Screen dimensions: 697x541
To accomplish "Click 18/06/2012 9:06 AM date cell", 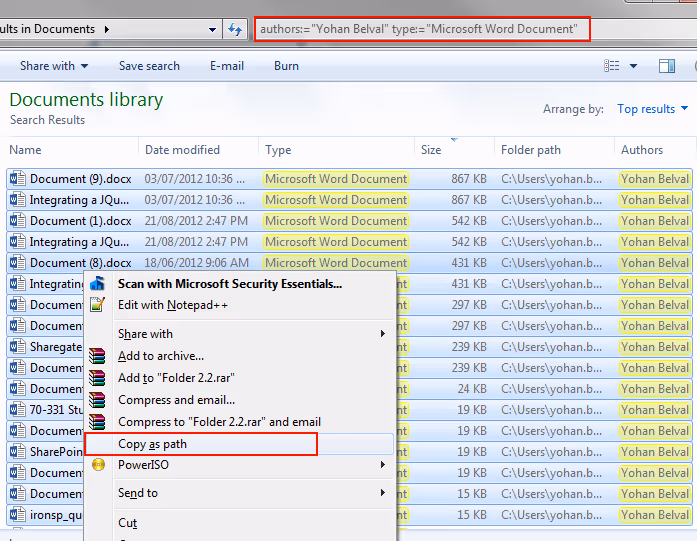I will [196, 263].
